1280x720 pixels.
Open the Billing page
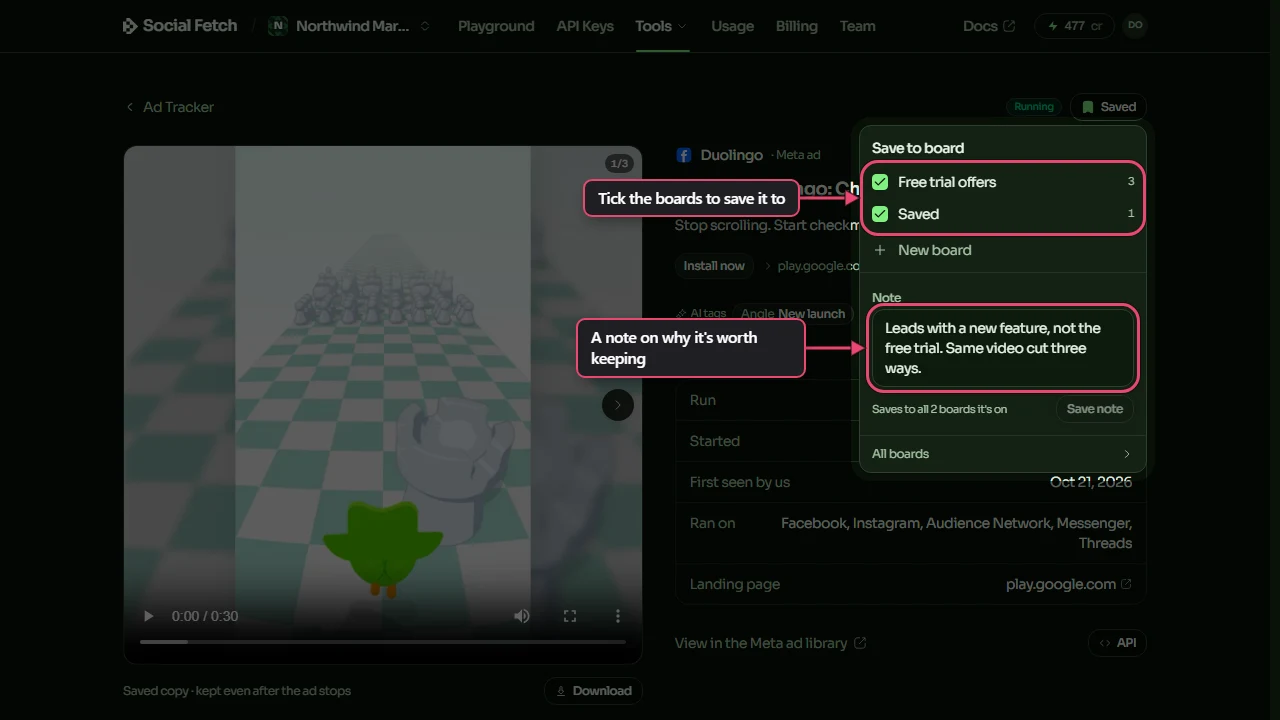(796, 26)
